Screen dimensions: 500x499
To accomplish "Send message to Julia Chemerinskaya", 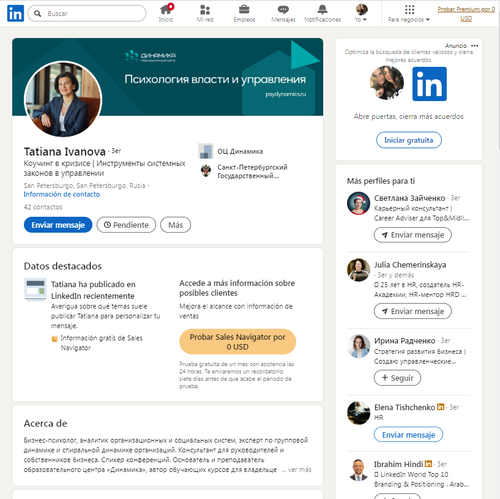I will (x=413, y=311).
